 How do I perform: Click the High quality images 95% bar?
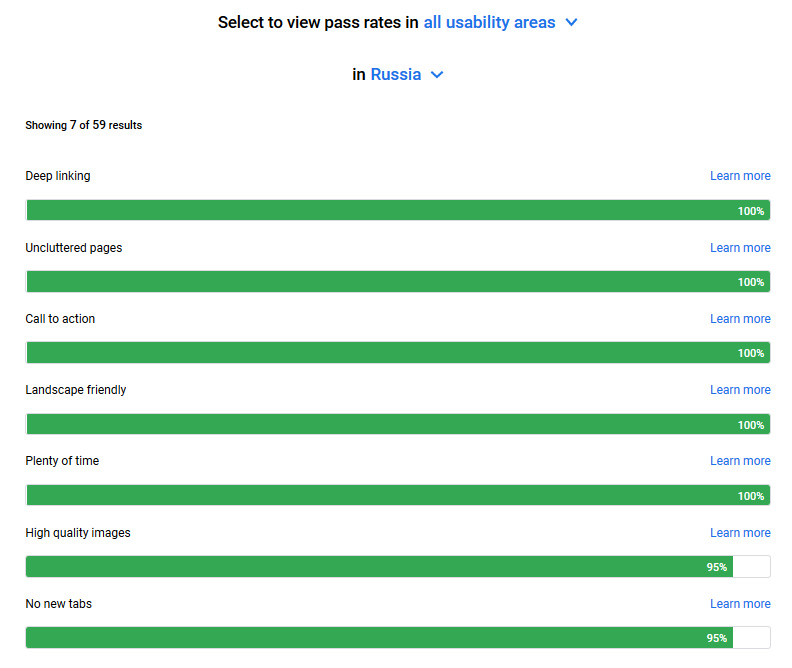click(398, 567)
